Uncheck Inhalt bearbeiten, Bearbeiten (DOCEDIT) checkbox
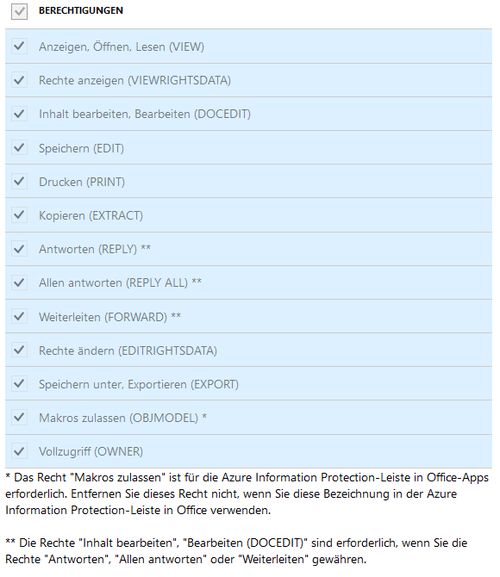Image resolution: width=500 pixels, height=577 pixels. click(19, 114)
